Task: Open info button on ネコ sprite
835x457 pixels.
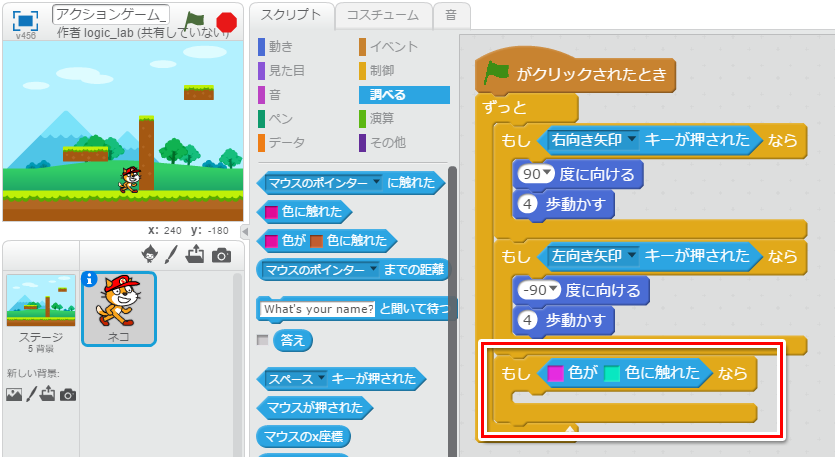Action: click(90, 279)
